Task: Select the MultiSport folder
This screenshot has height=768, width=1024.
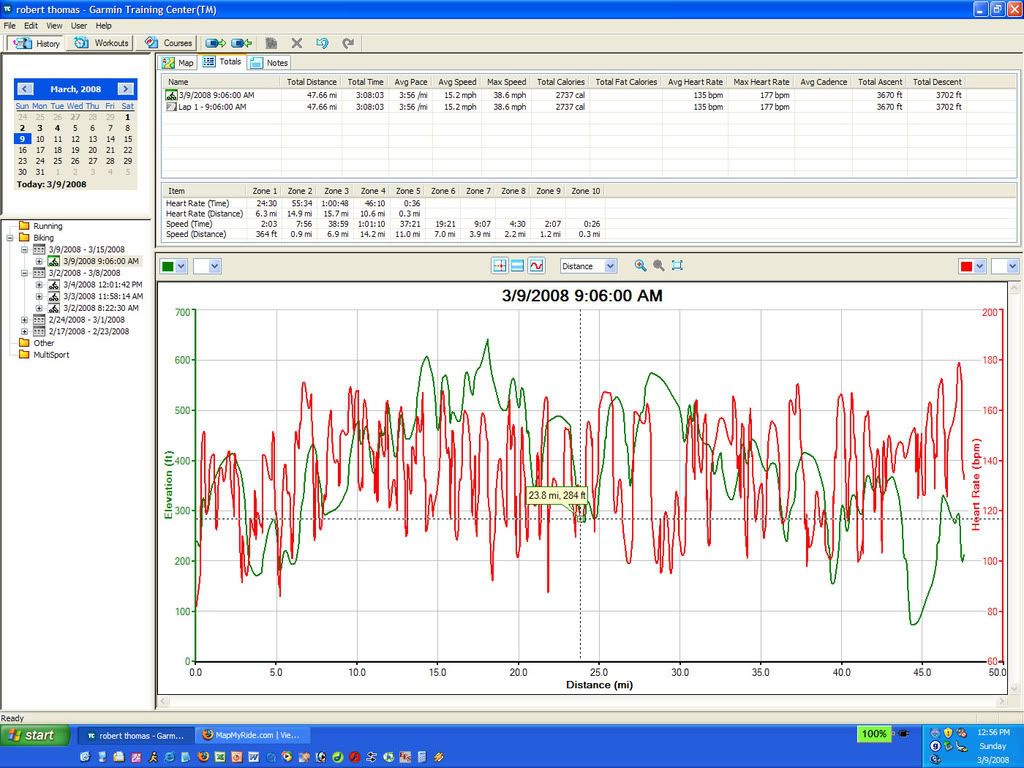Action: pos(51,355)
